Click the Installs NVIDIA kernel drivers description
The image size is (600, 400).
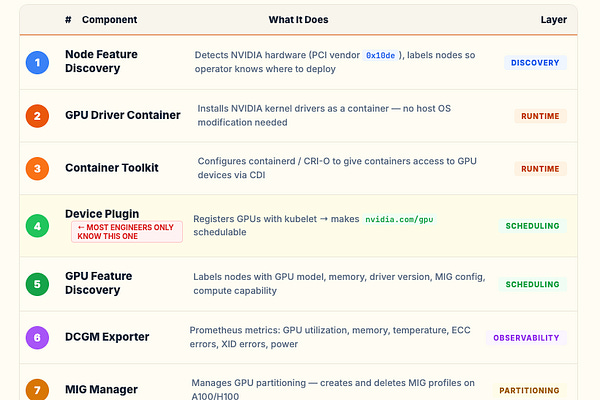tap(324, 116)
